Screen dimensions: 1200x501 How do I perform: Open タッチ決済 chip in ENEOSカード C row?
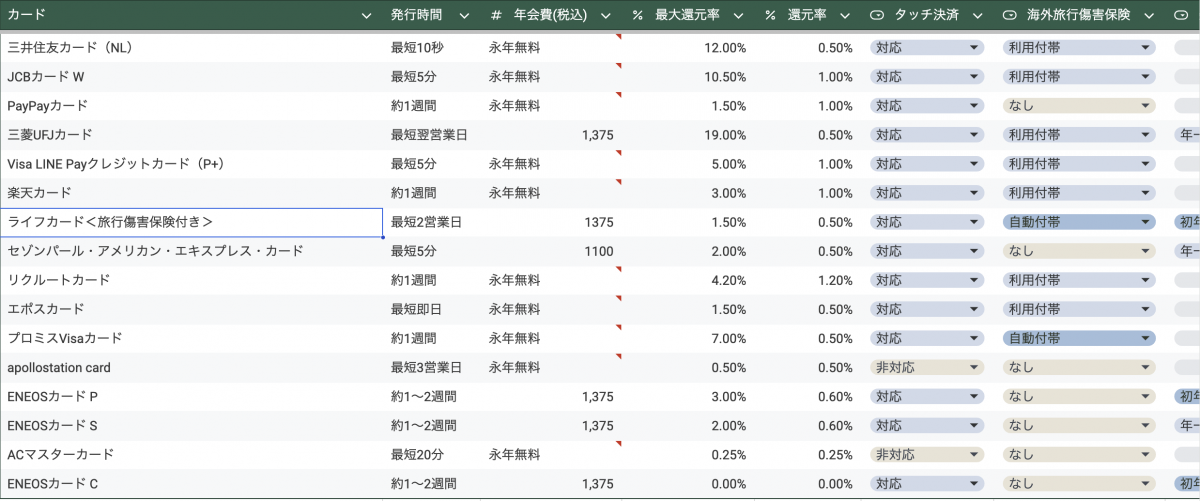click(927, 484)
